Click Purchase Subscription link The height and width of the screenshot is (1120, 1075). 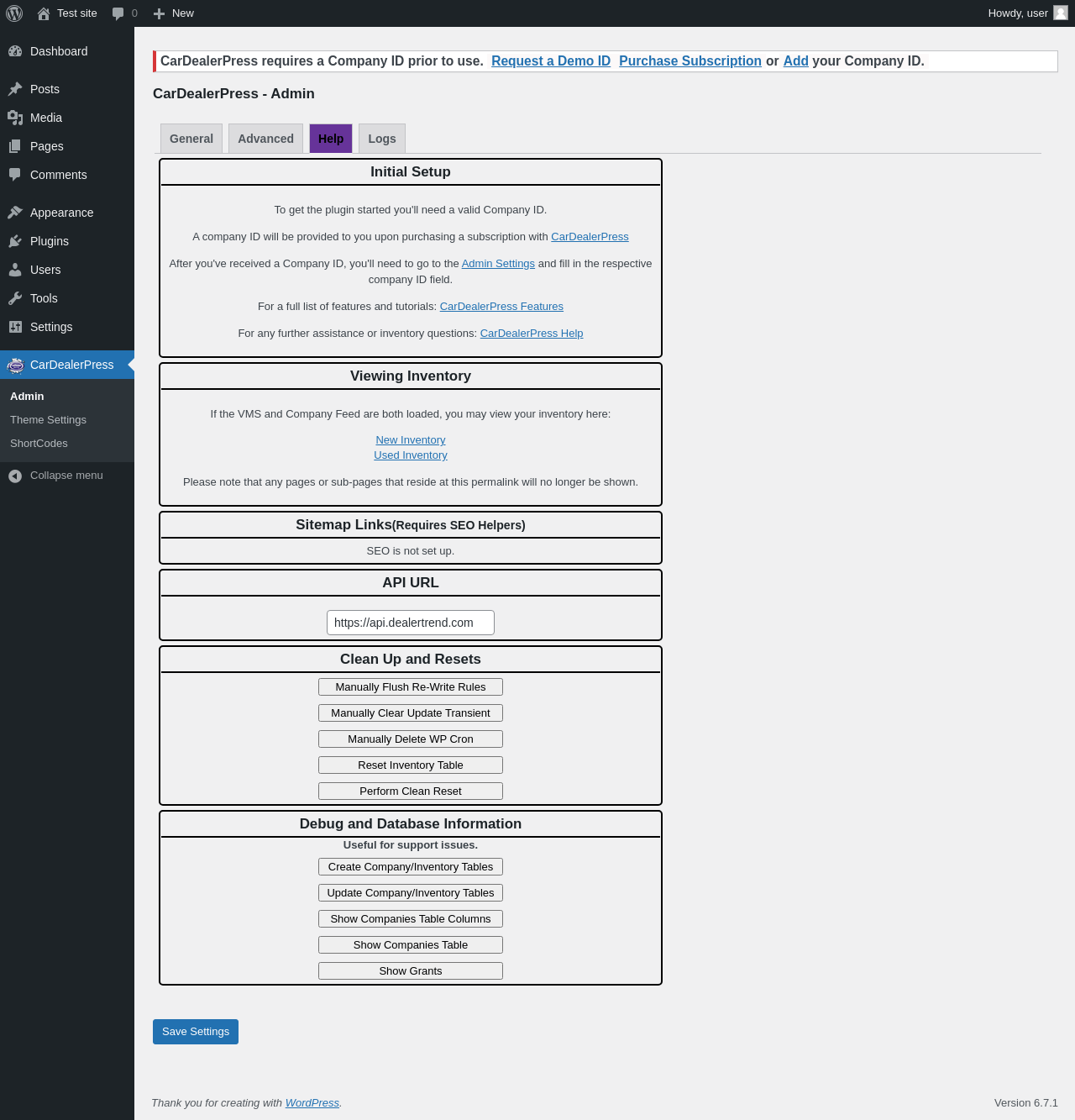coord(690,61)
